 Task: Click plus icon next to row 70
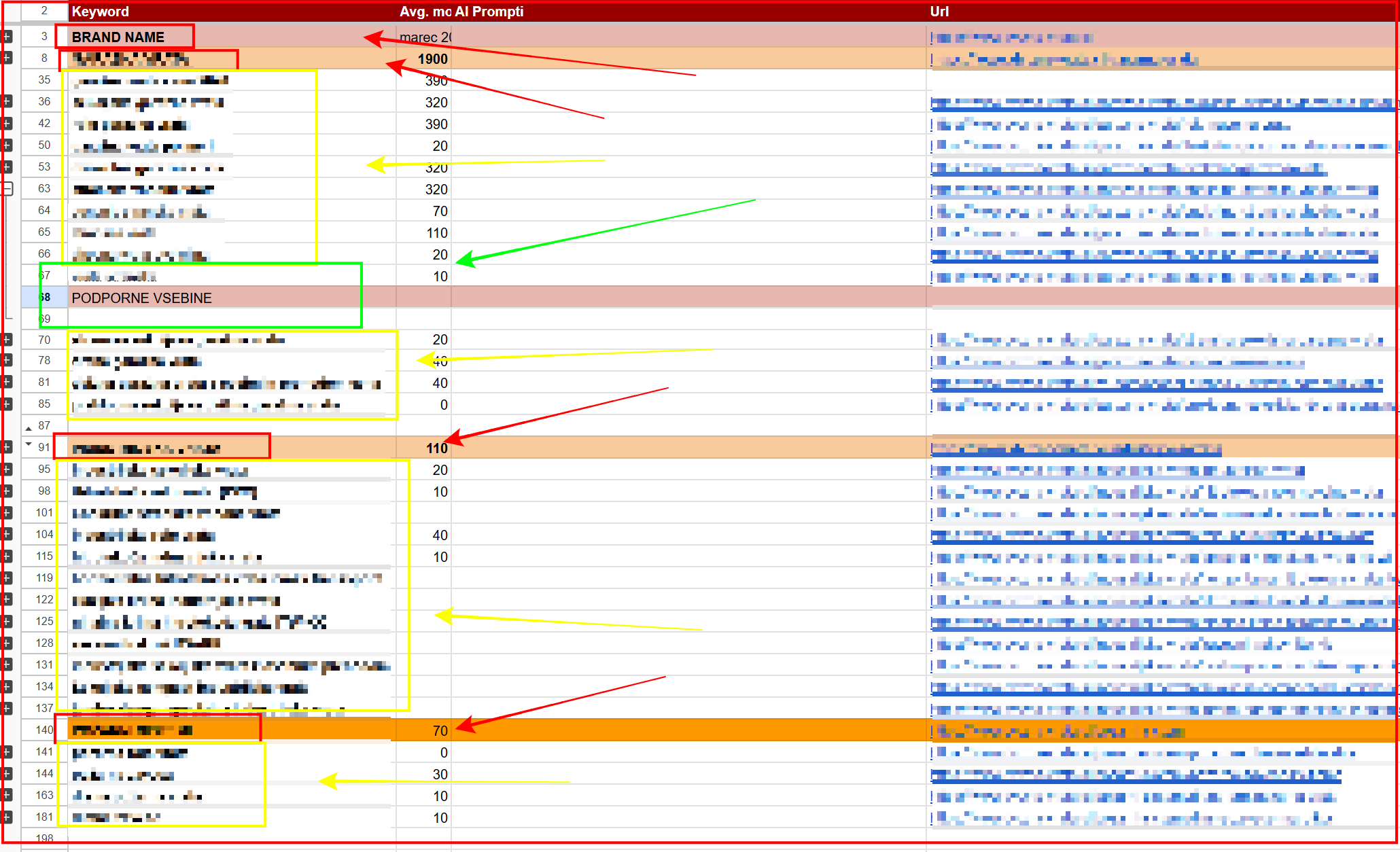tap(7, 340)
